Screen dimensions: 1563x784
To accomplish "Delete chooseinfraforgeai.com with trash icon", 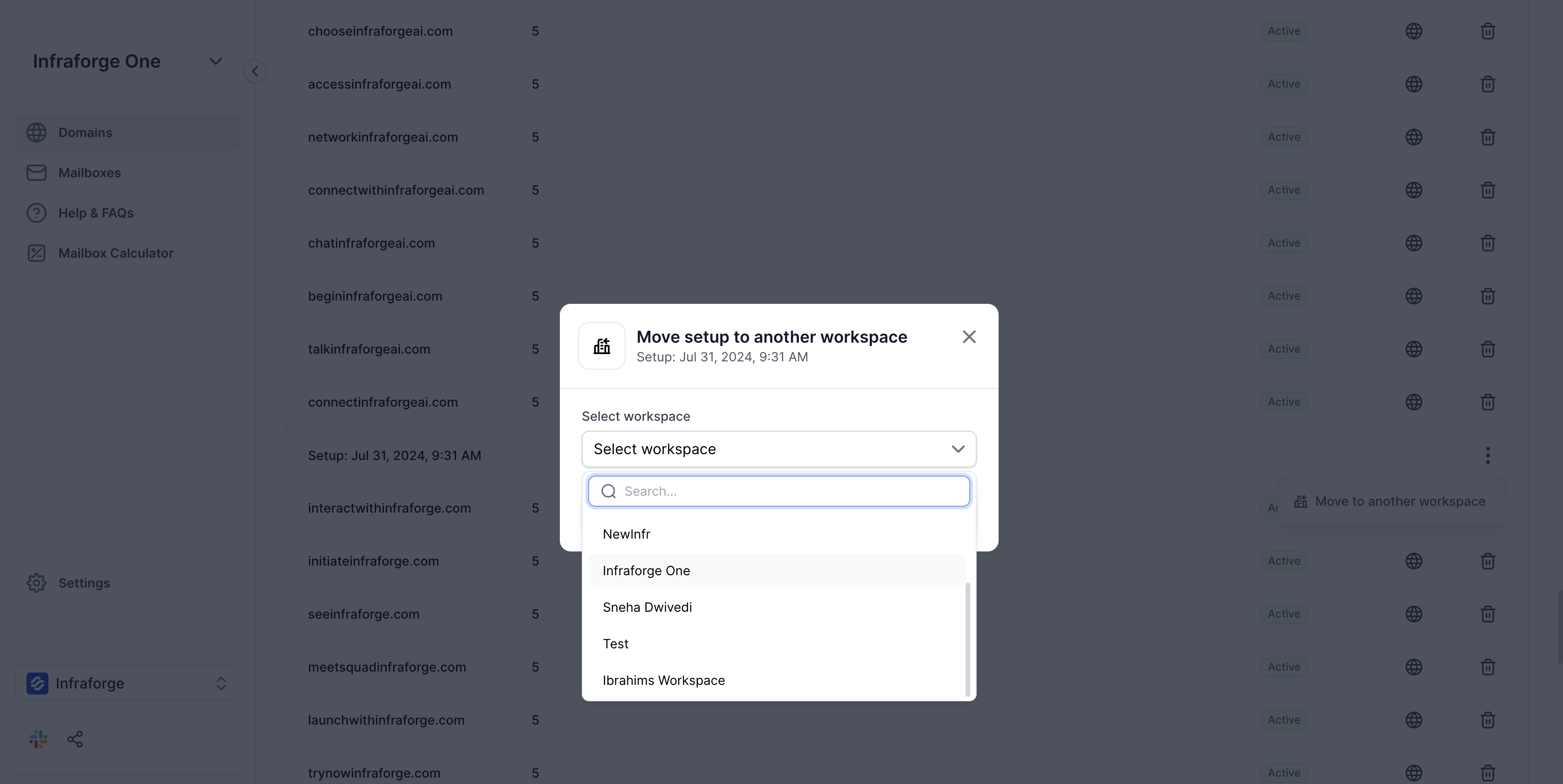I will (1488, 31).
